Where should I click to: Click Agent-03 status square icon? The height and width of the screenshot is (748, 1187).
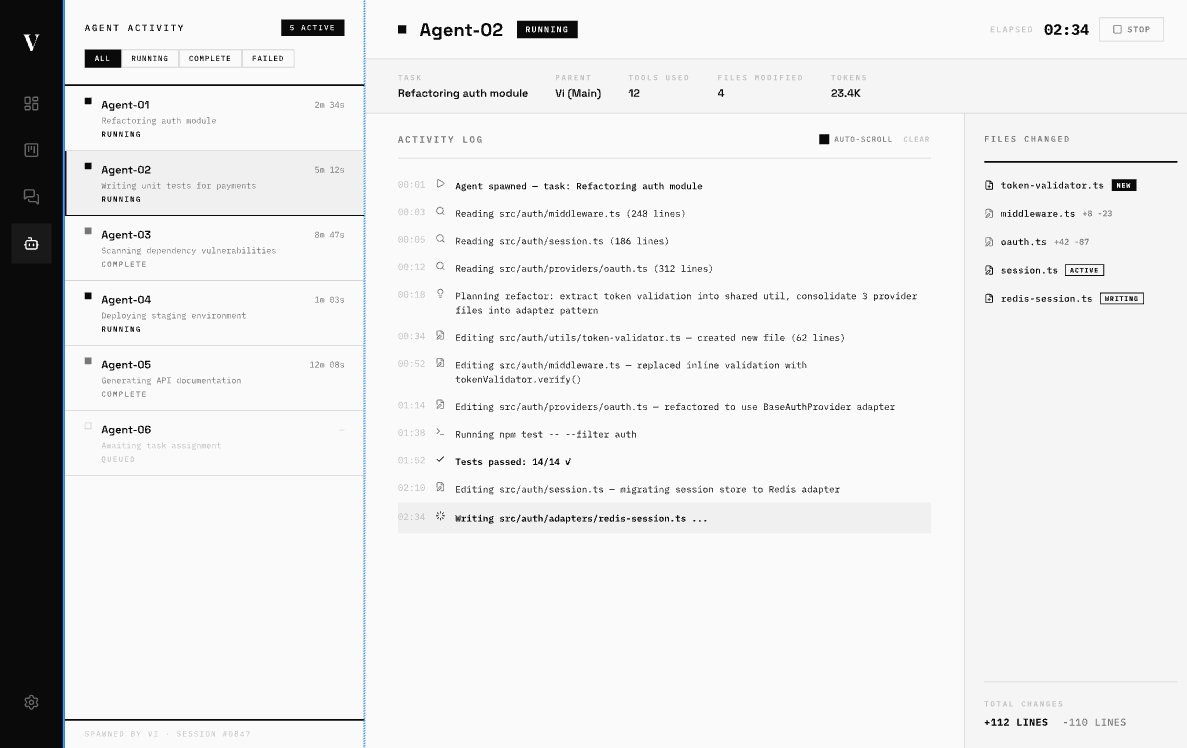tap(88, 231)
